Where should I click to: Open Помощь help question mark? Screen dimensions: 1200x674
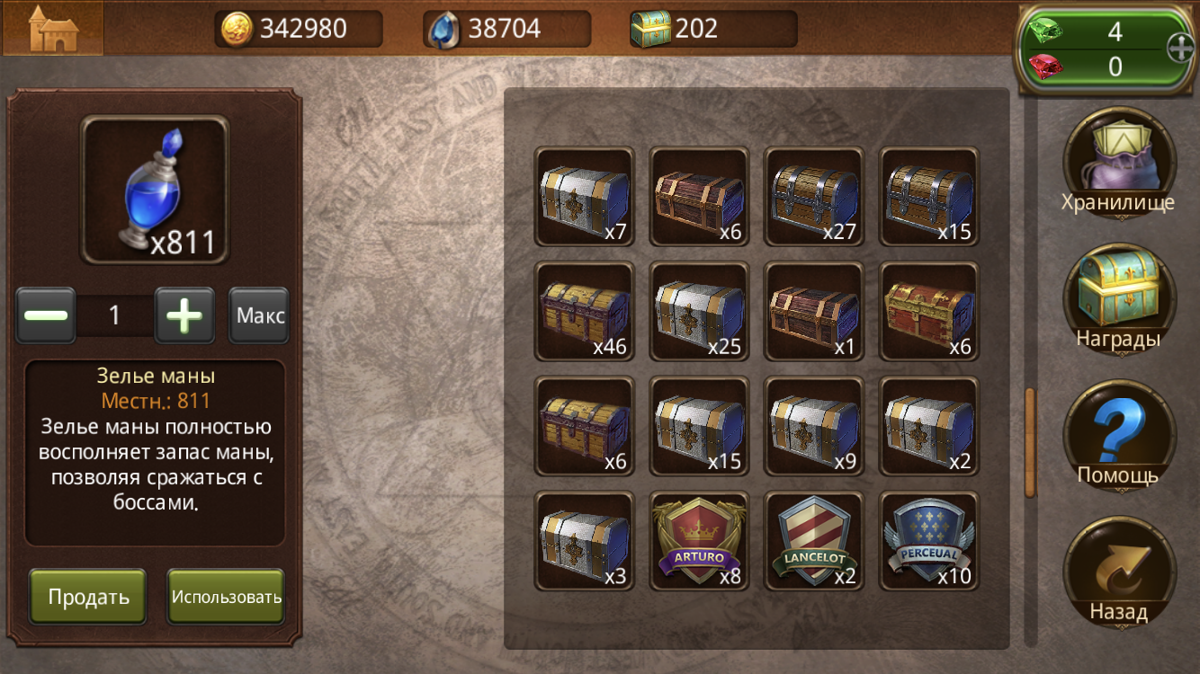[x=1118, y=435]
